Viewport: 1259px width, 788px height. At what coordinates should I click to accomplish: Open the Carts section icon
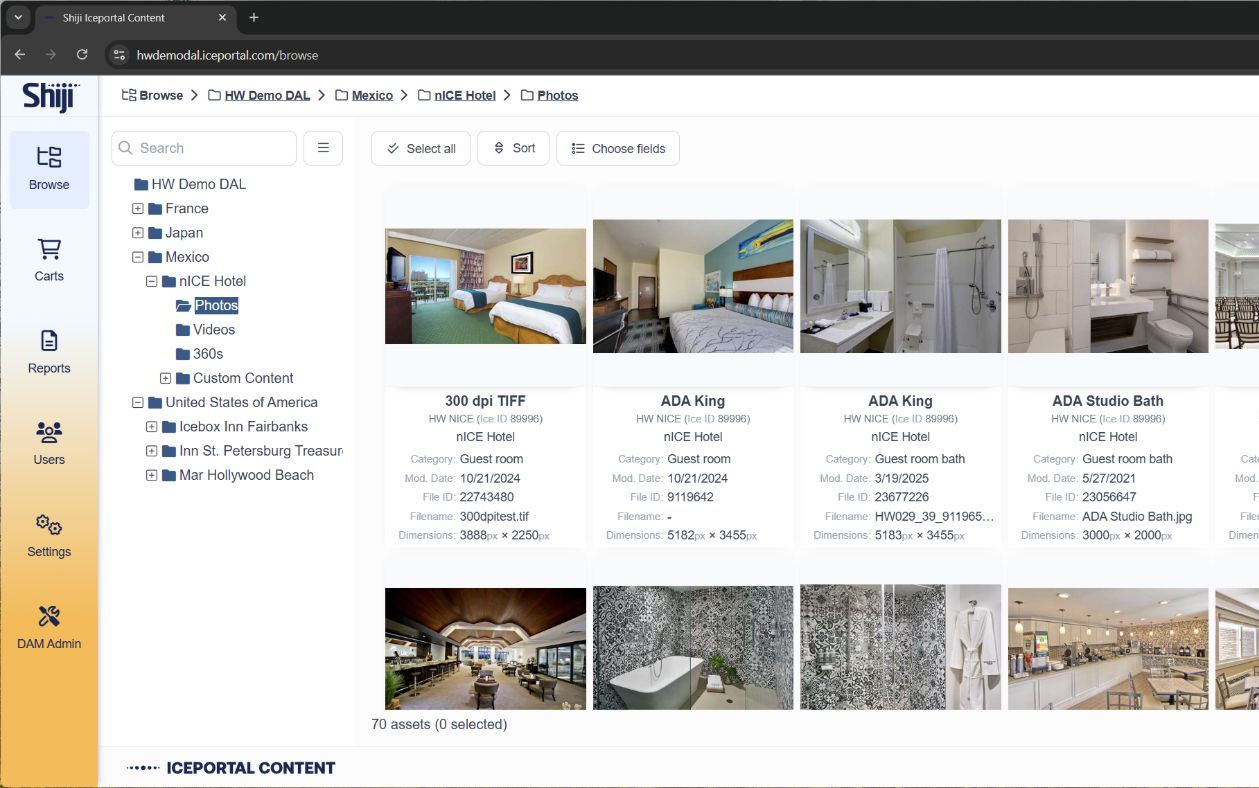point(49,249)
